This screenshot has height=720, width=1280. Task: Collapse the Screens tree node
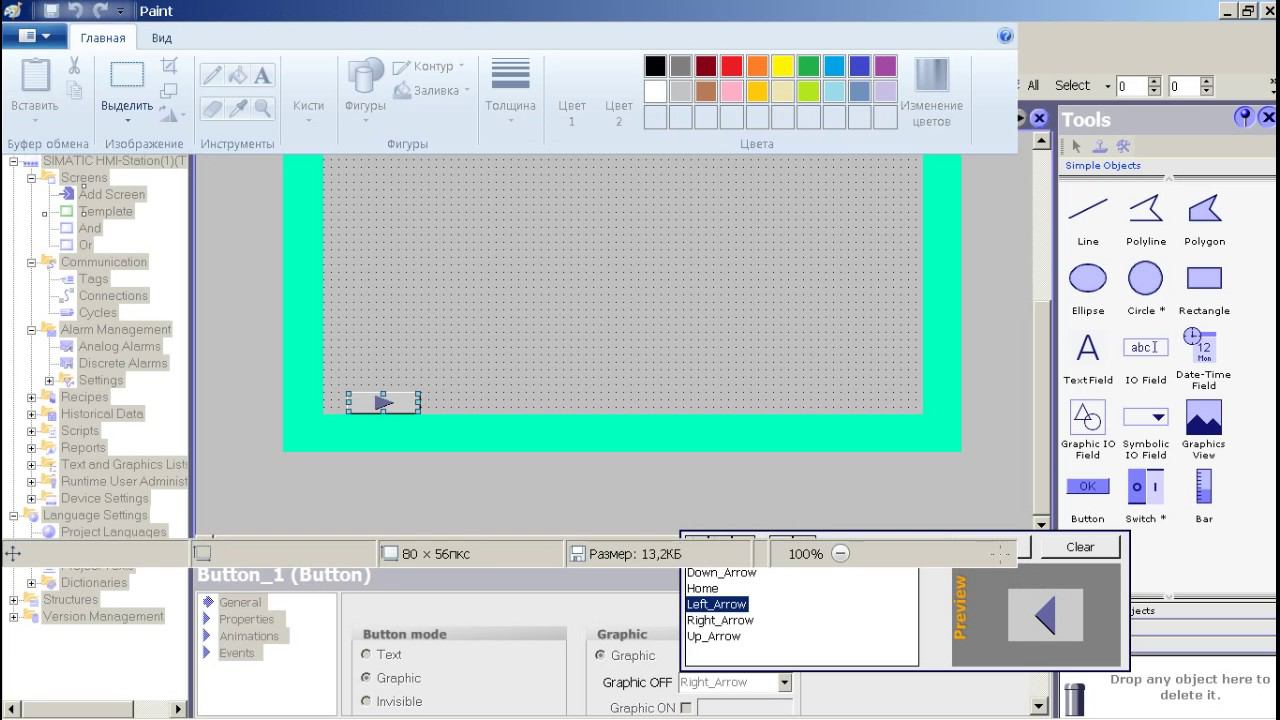click(31, 178)
